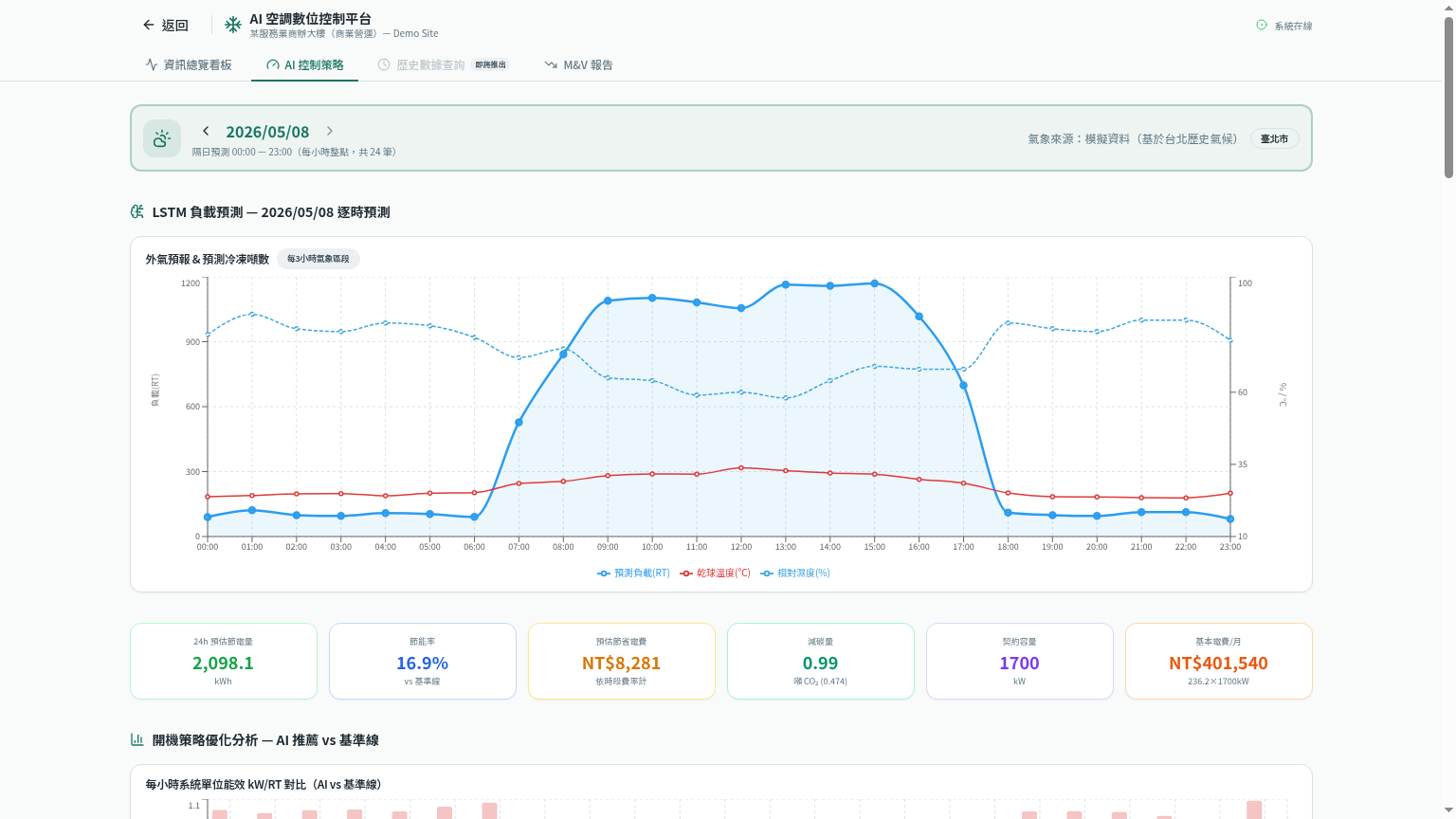
Task: Toggle the 相對濕度(%) legend series
Action: coord(795,573)
